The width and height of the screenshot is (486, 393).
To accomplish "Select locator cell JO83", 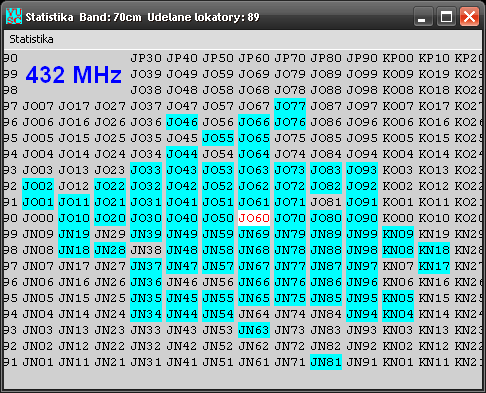I will tap(326, 170).
